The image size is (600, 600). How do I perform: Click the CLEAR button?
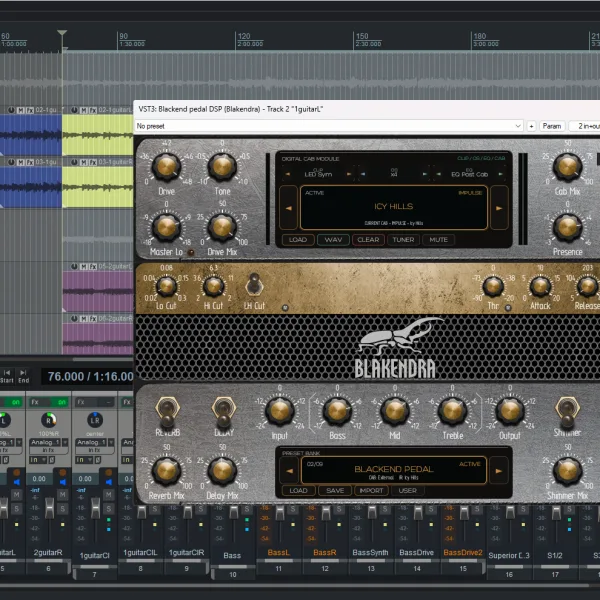click(368, 240)
